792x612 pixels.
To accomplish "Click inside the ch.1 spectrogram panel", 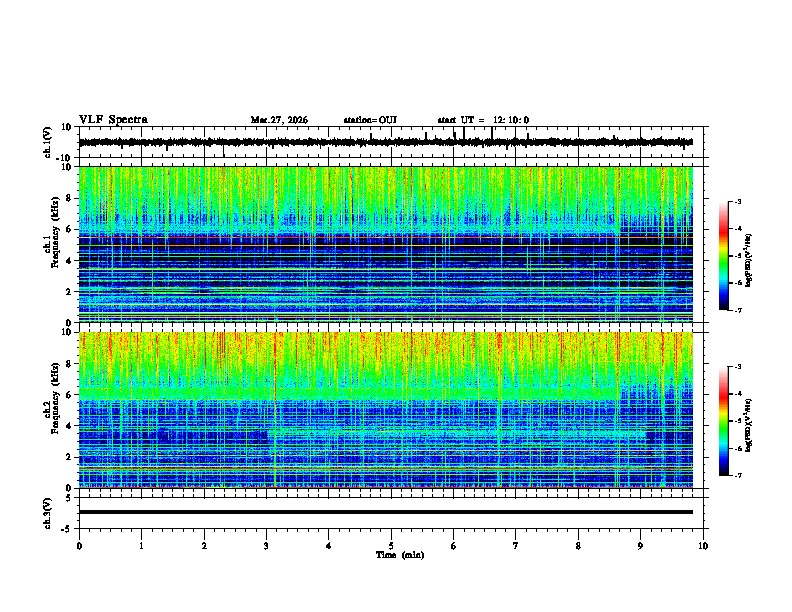I will click(385, 244).
